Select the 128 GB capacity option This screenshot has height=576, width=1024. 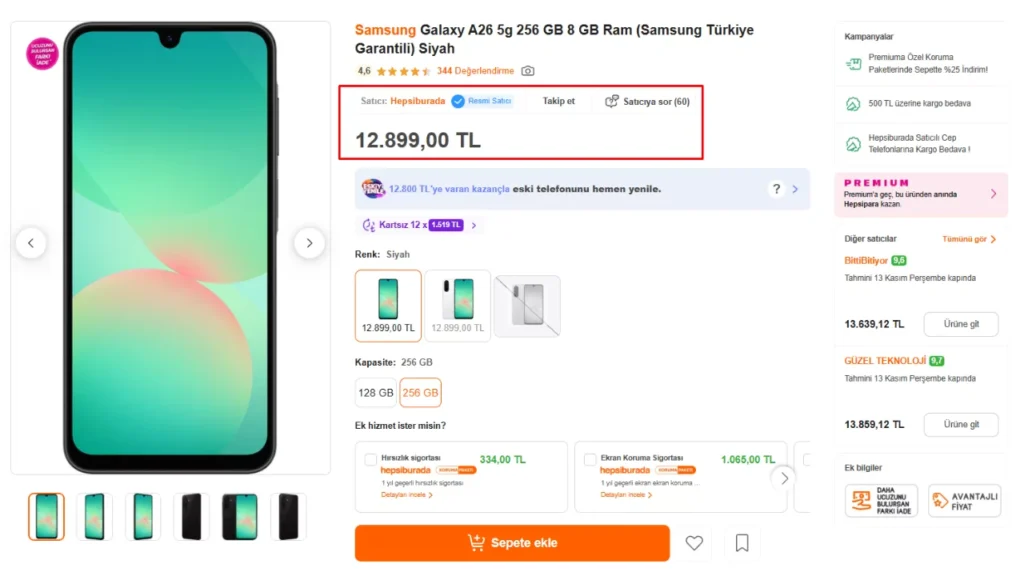375,393
